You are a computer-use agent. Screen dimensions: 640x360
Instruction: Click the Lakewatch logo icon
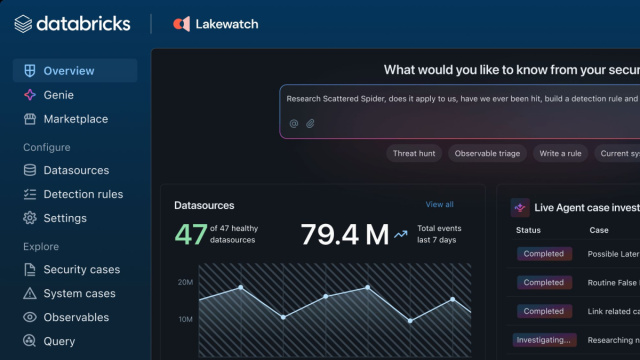pyautogui.click(x=182, y=24)
